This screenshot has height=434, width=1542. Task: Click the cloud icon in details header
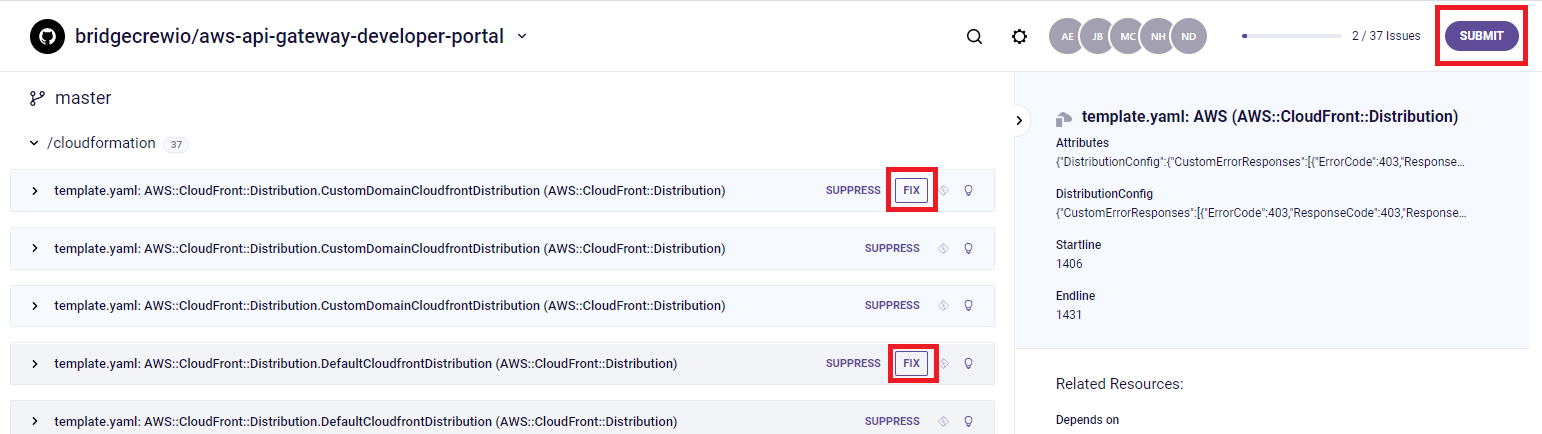click(x=1064, y=118)
